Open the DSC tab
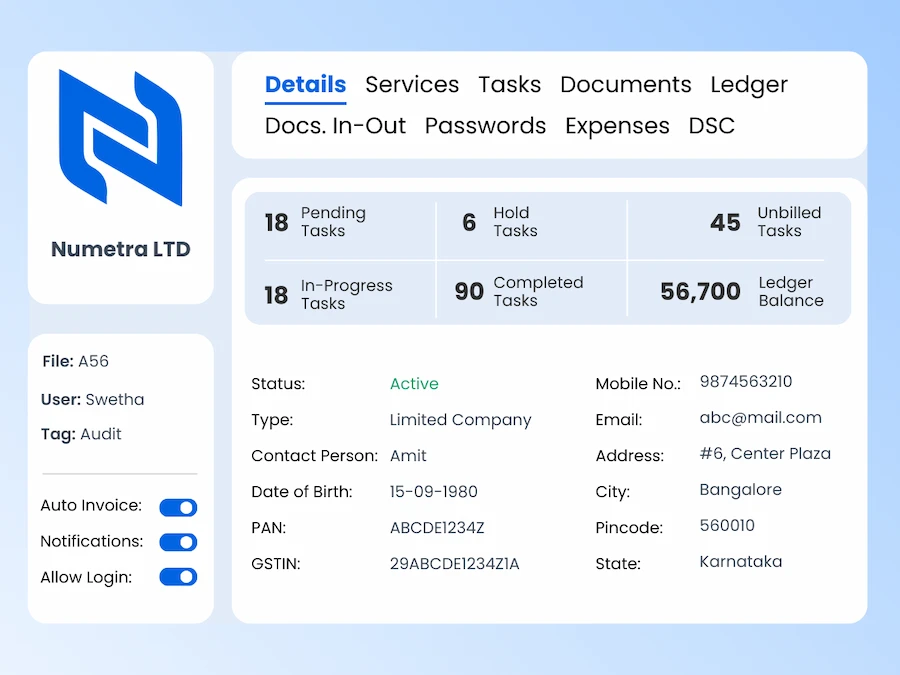900x675 pixels. coord(711,126)
